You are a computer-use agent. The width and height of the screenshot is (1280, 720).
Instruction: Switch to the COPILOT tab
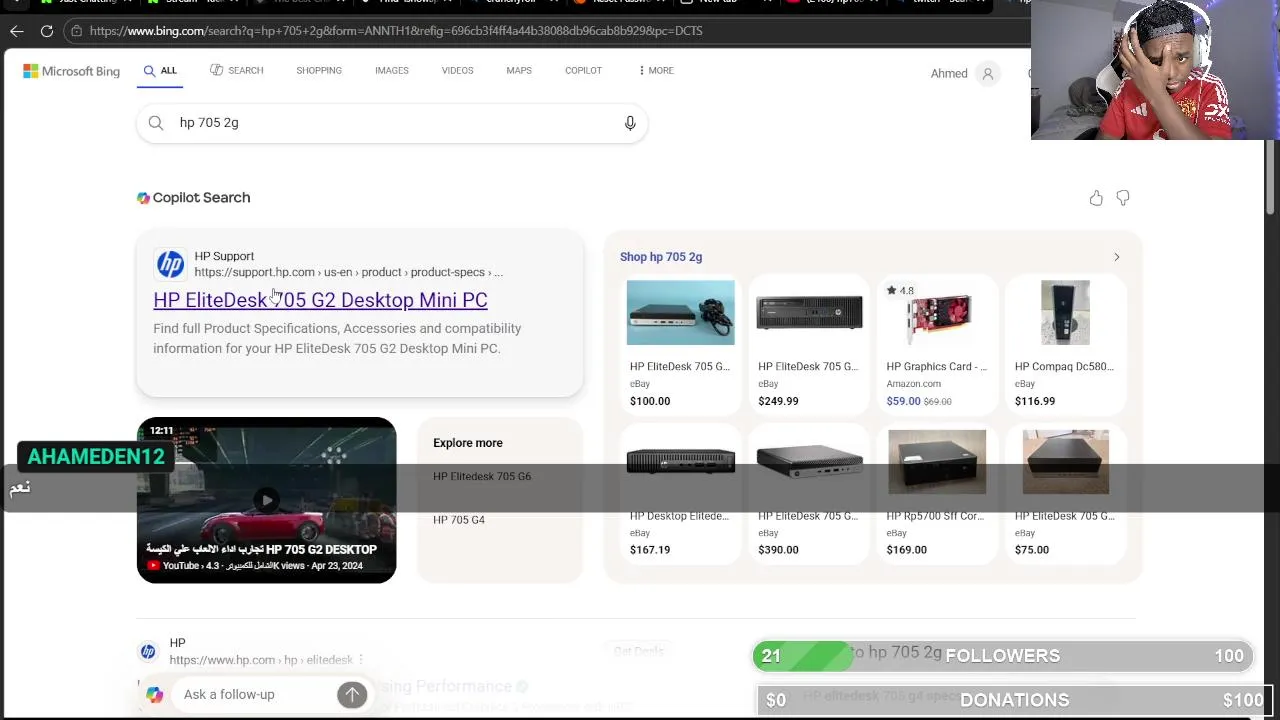point(583,71)
